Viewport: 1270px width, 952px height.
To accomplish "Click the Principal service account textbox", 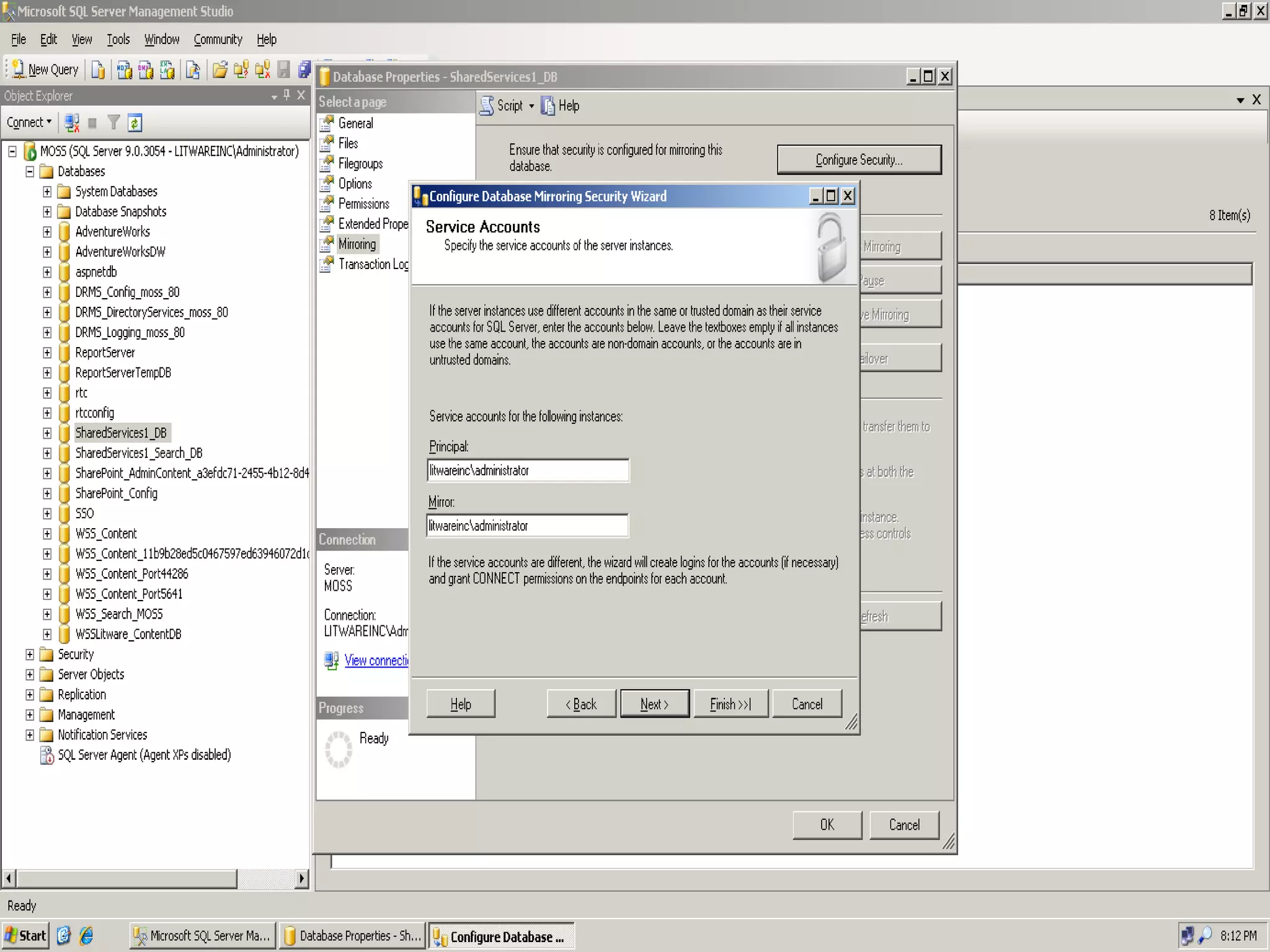I will click(x=528, y=470).
